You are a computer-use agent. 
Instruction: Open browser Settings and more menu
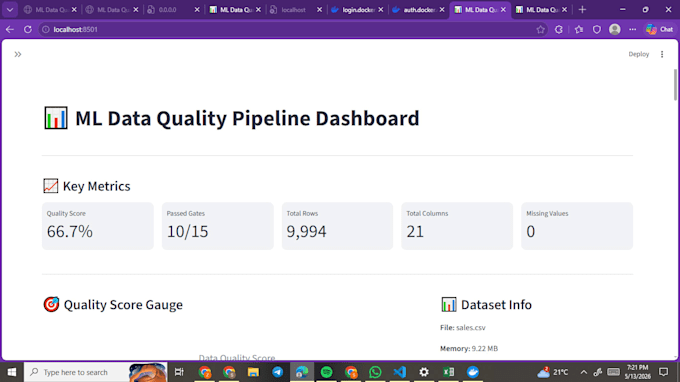633,29
